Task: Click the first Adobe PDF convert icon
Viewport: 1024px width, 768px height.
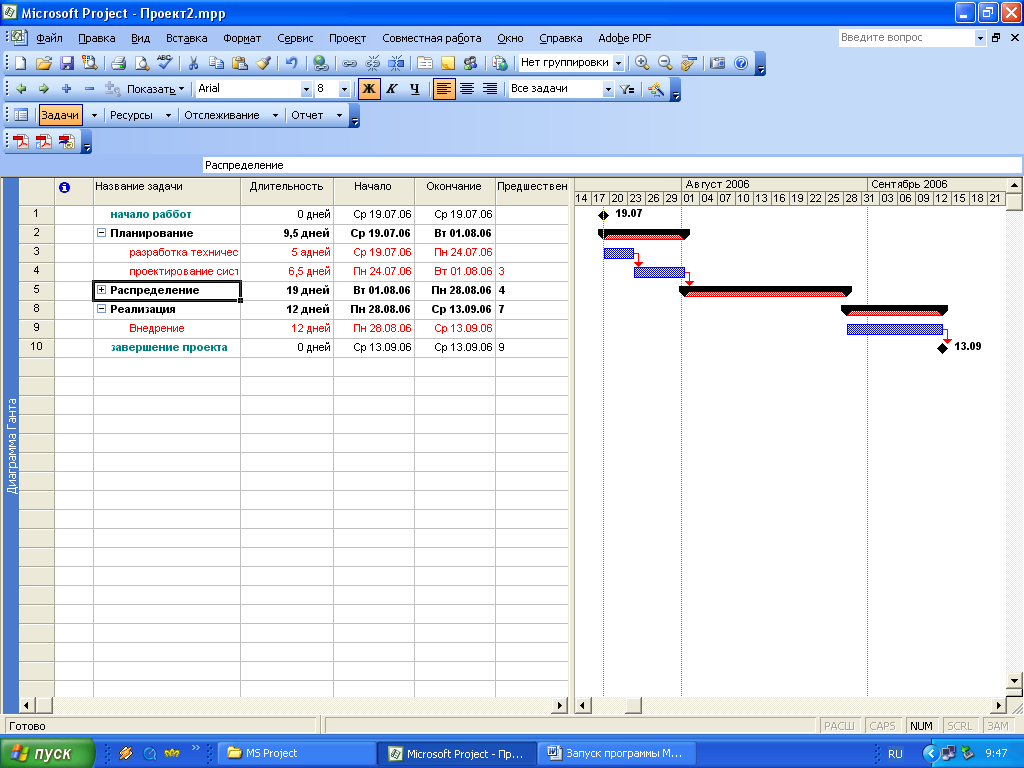Action: 21,142
